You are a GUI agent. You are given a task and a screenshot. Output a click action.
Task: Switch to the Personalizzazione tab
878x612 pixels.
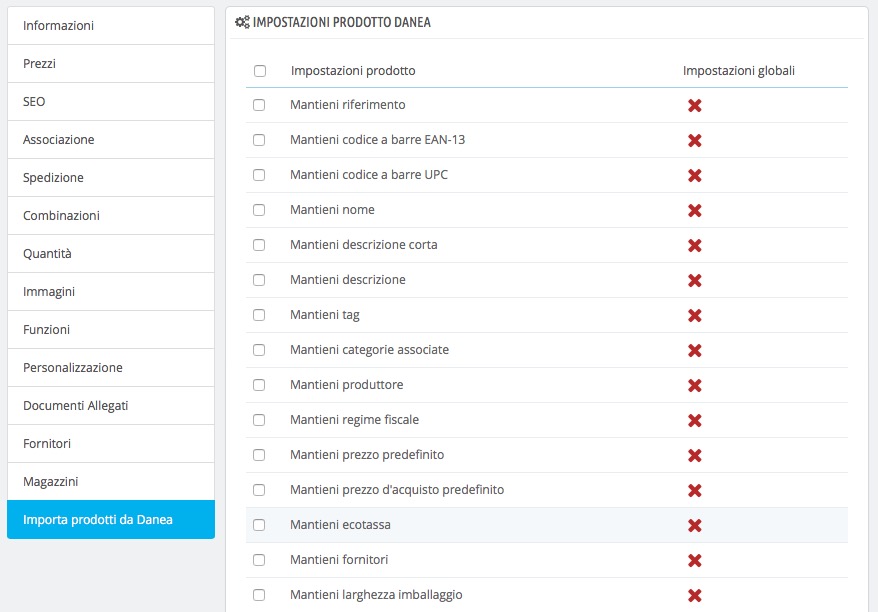[x=111, y=368]
